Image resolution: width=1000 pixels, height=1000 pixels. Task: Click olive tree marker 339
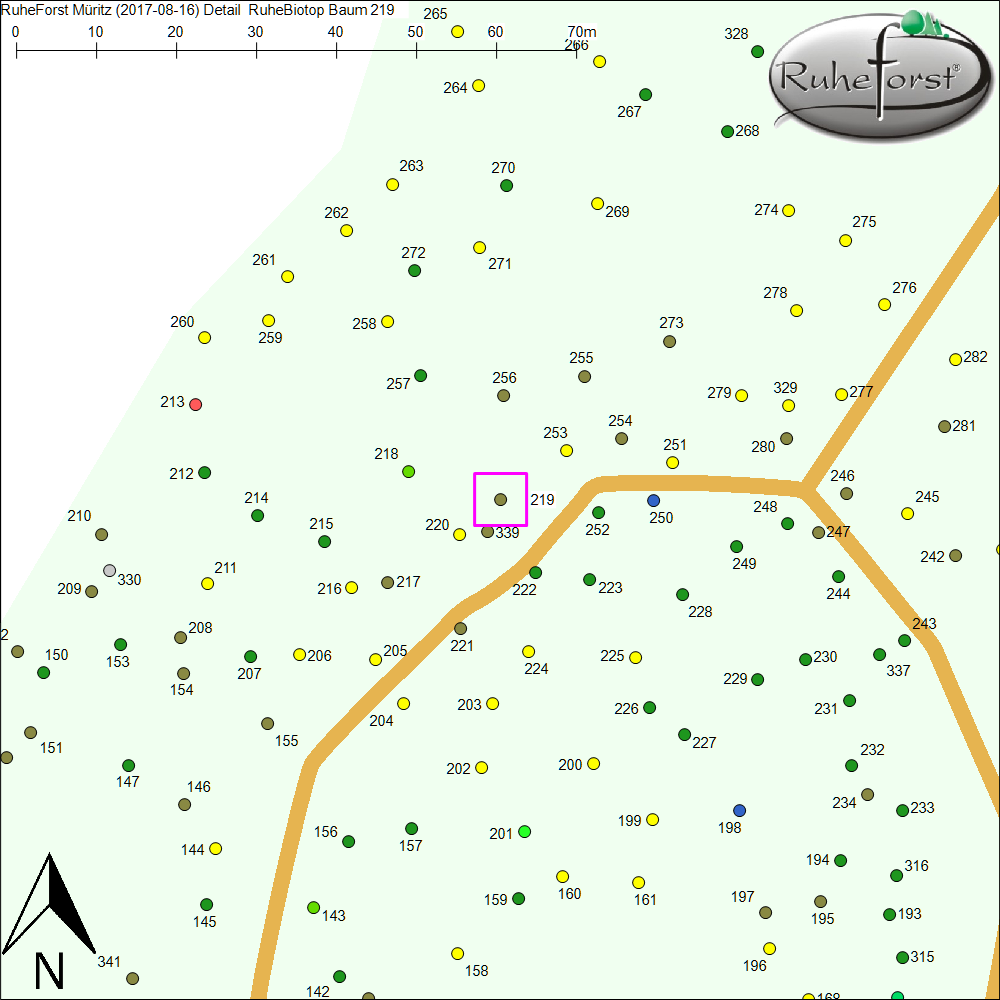[x=488, y=532]
